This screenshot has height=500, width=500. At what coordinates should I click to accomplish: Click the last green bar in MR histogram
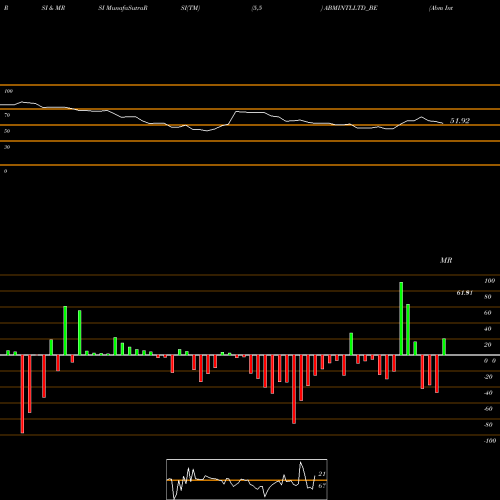pyautogui.click(x=444, y=347)
